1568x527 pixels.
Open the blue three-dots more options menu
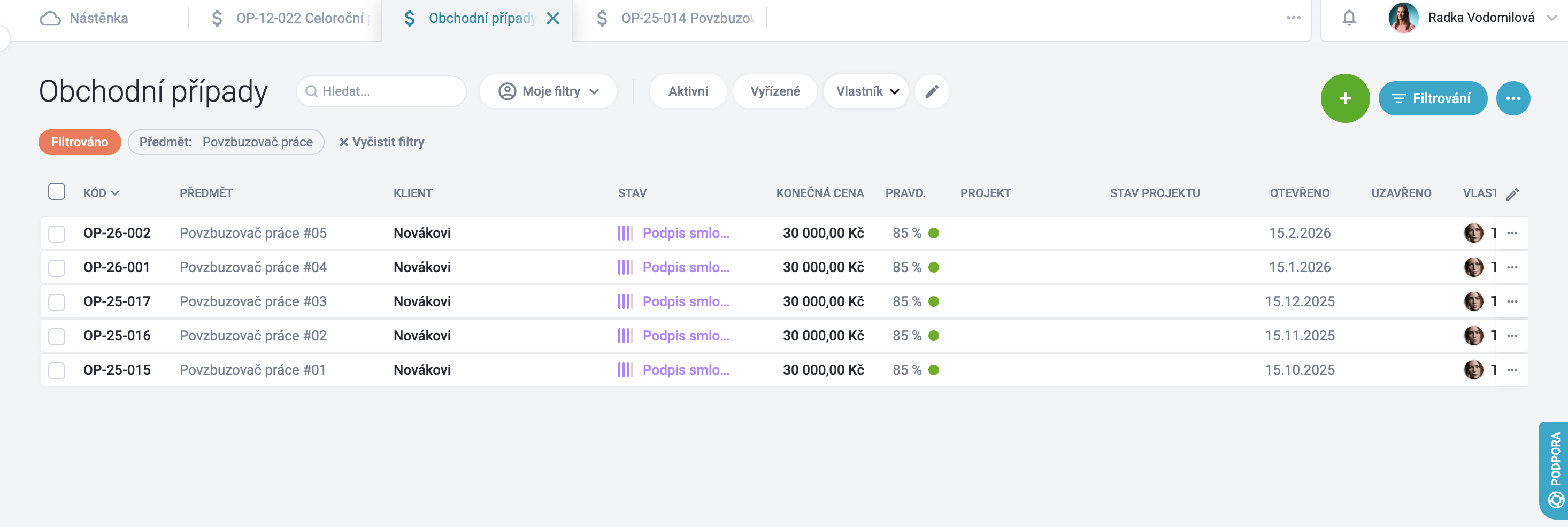tap(1512, 98)
